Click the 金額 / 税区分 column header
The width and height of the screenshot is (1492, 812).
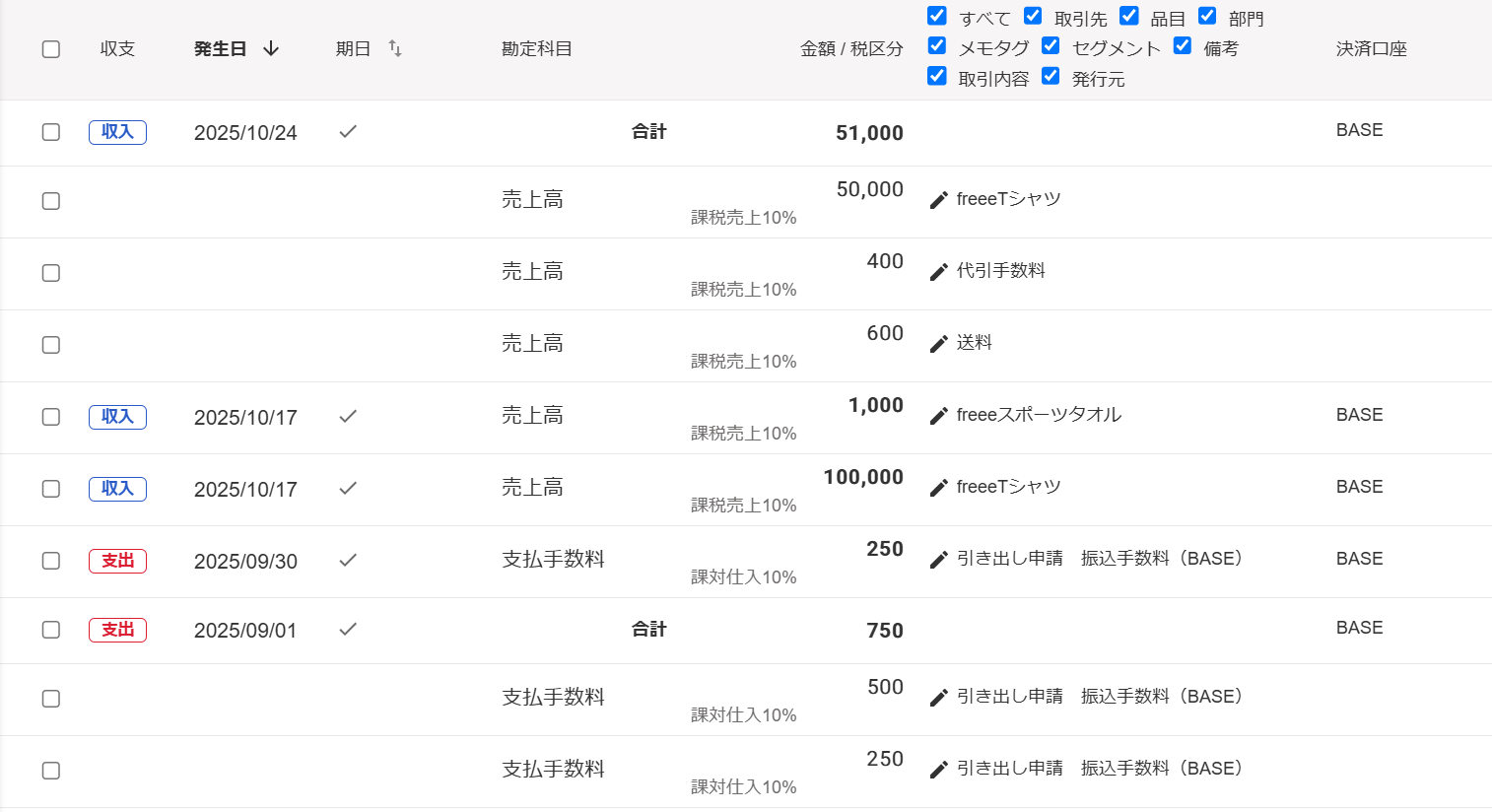click(851, 49)
